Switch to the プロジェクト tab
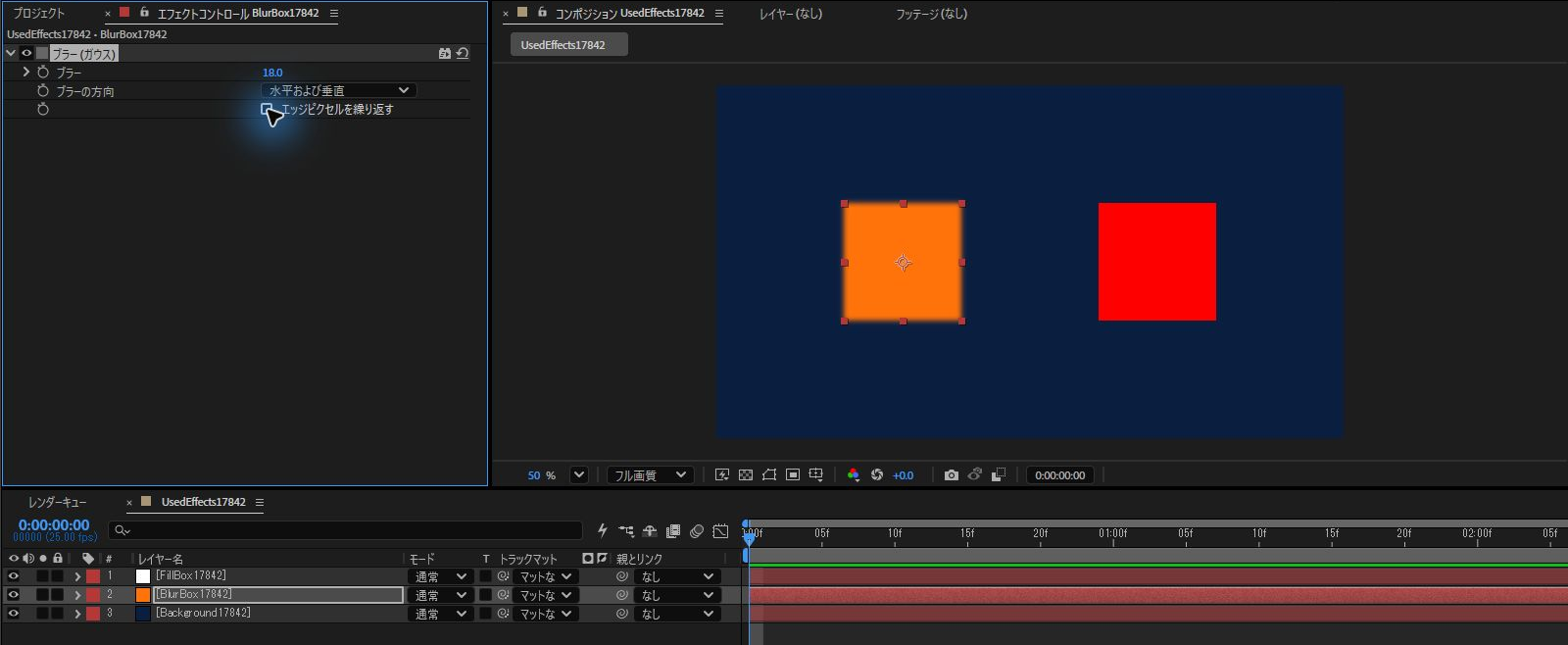The image size is (1568, 645). point(39,14)
